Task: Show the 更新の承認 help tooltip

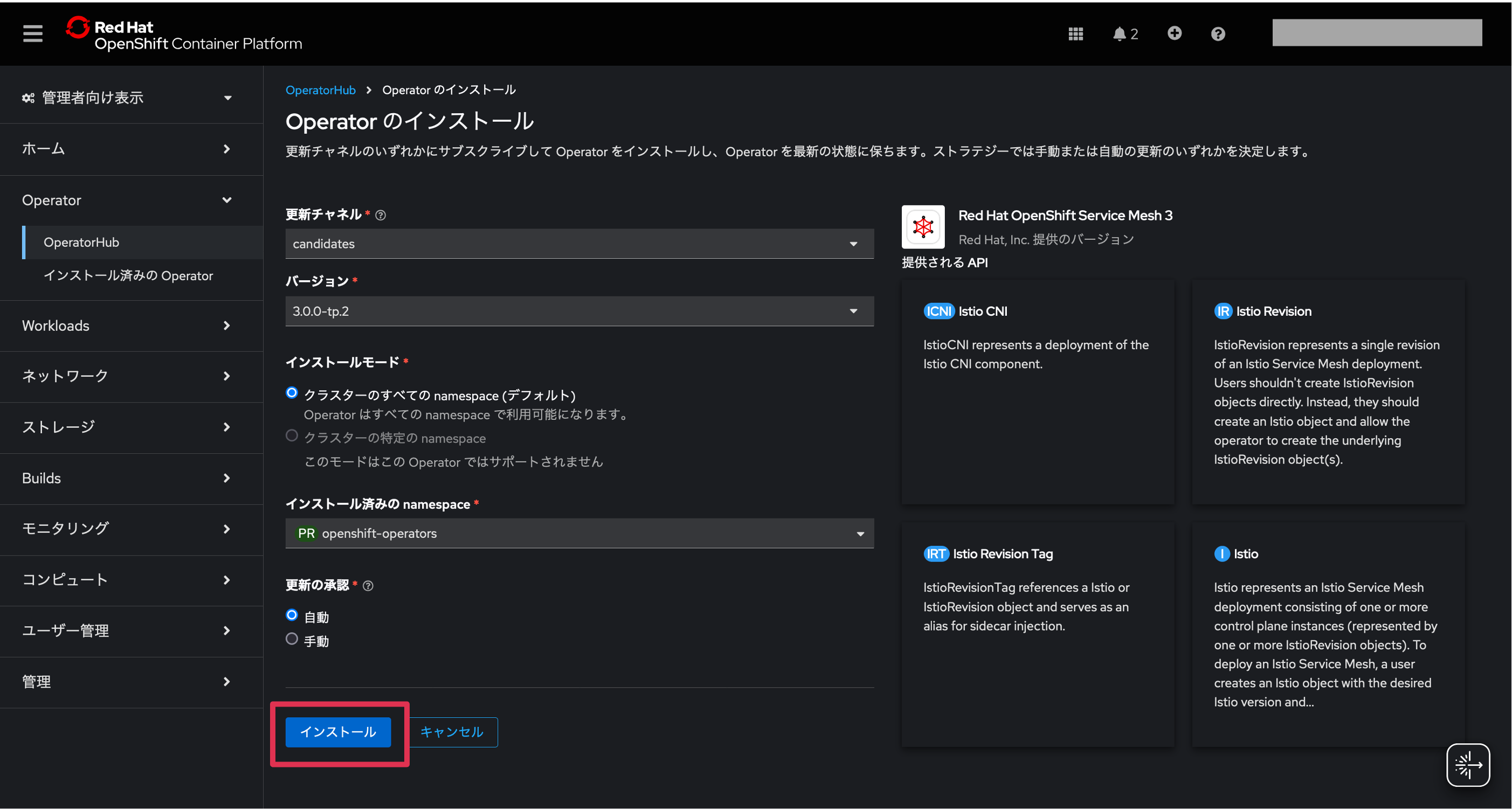Action: [x=368, y=585]
